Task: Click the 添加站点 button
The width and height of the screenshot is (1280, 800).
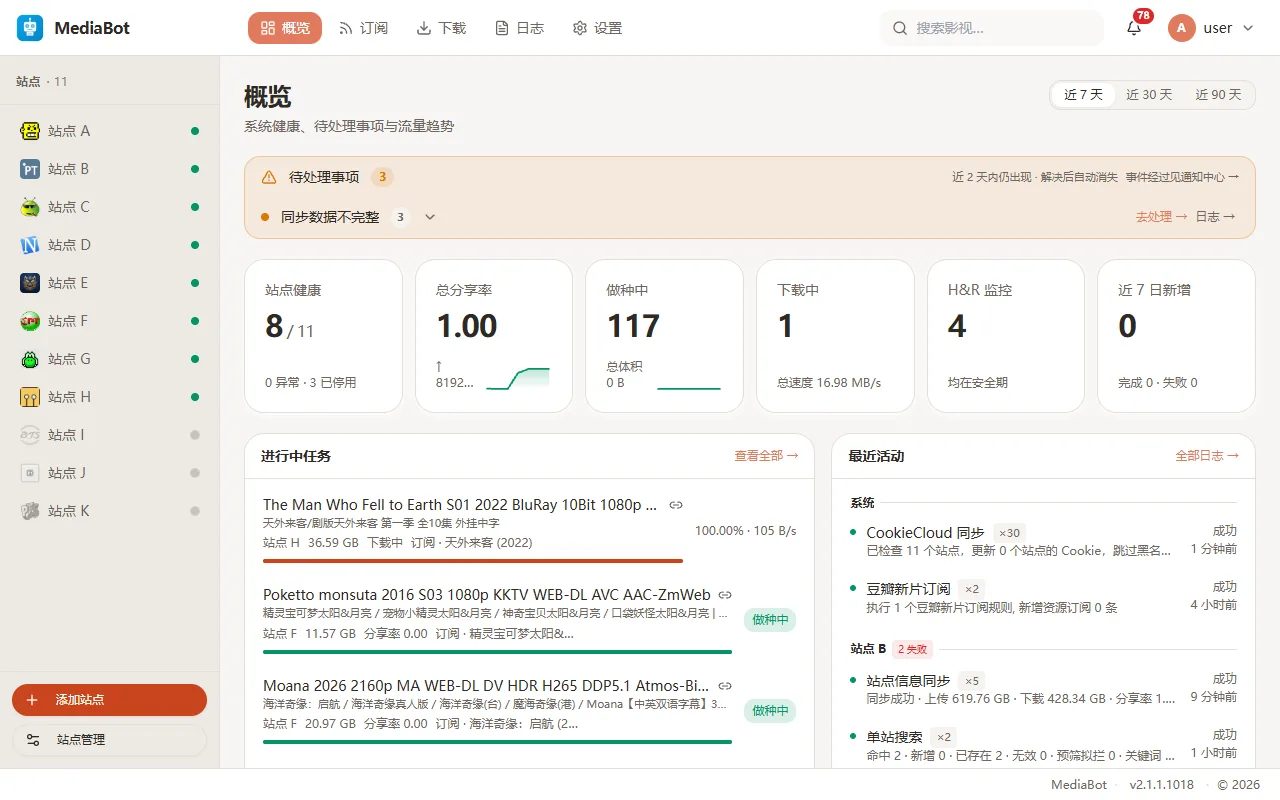Action: tap(109, 700)
